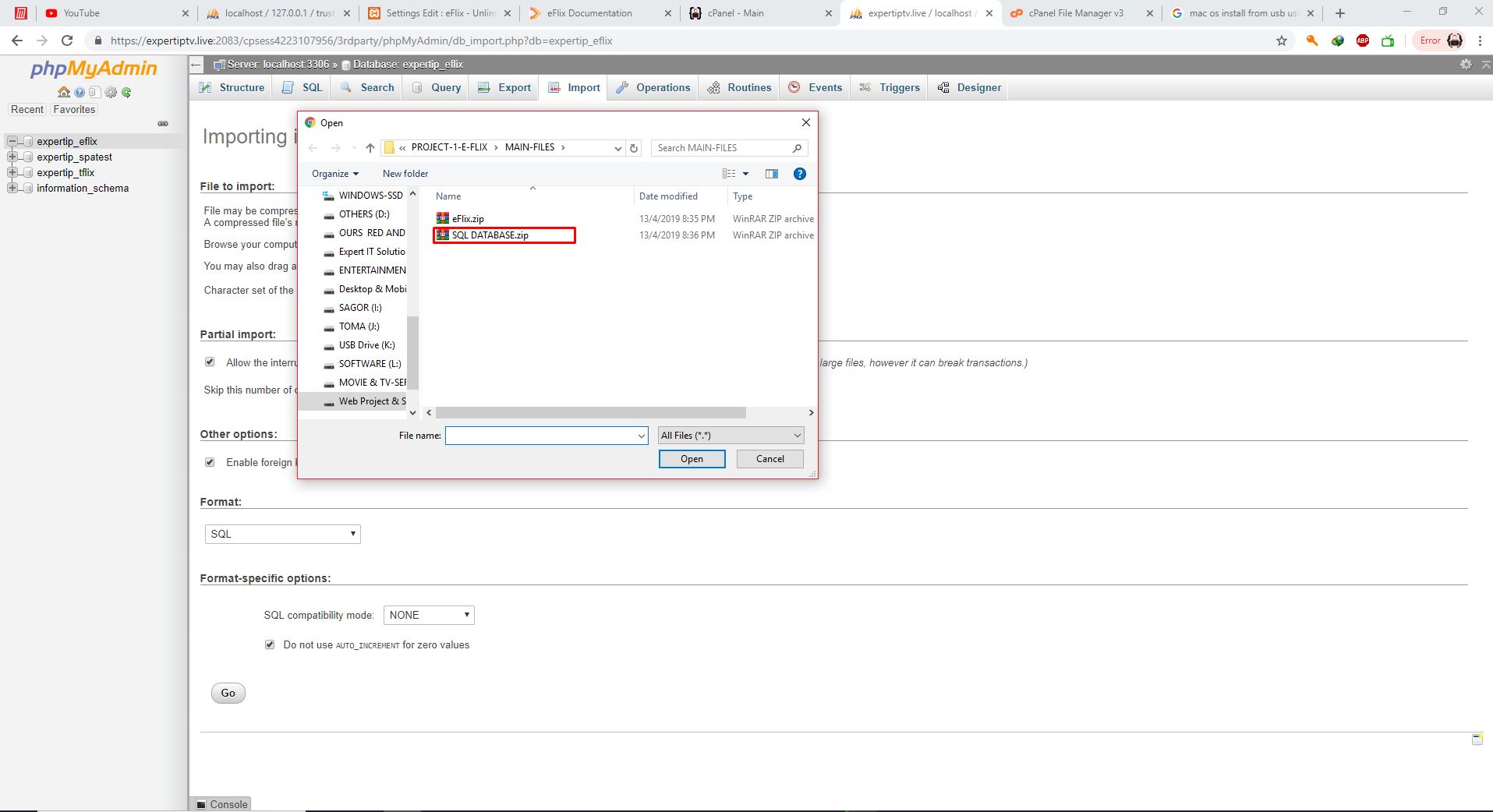The image size is (1493, 812).
Task: Cancel the file Open dialog
Action: [x=770, y=459]
